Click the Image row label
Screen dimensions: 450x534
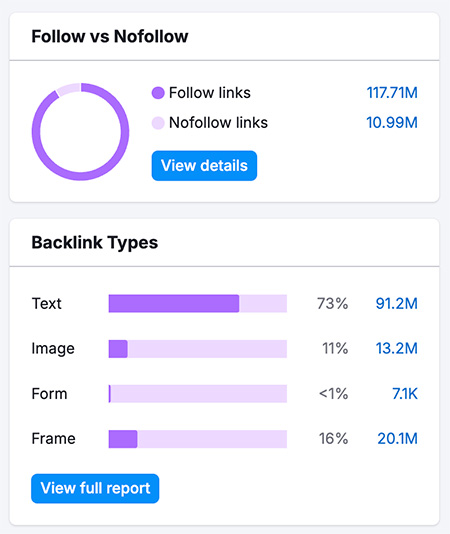click(53, 349)
